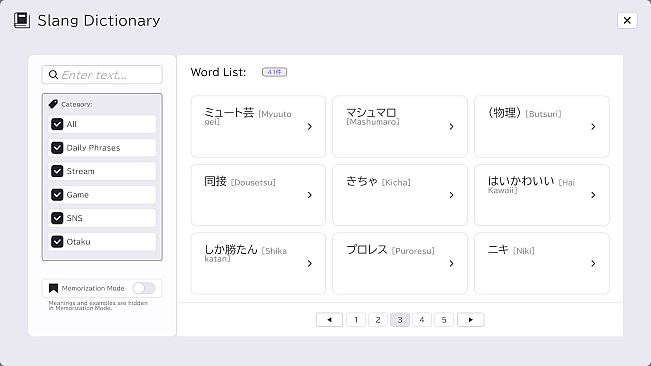Image resolution: width=651 pixels, height=366 pixels.
Task: Open the プロレス Puroresu word card
Action: click(400, 264)
